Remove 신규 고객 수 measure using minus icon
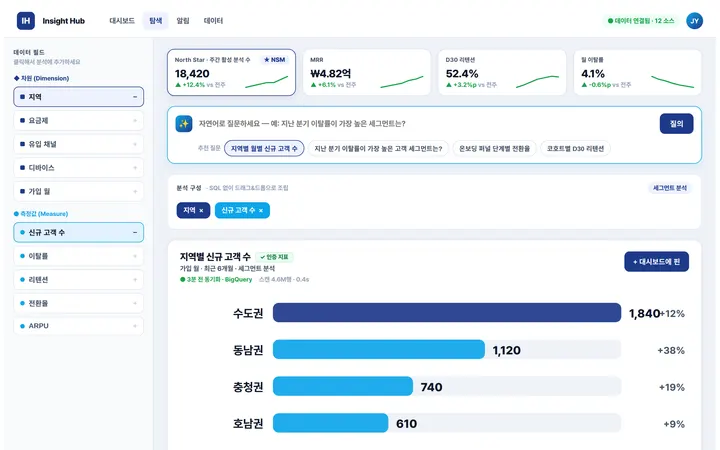Viewport: 720px width, 450px height. point(135,232)
